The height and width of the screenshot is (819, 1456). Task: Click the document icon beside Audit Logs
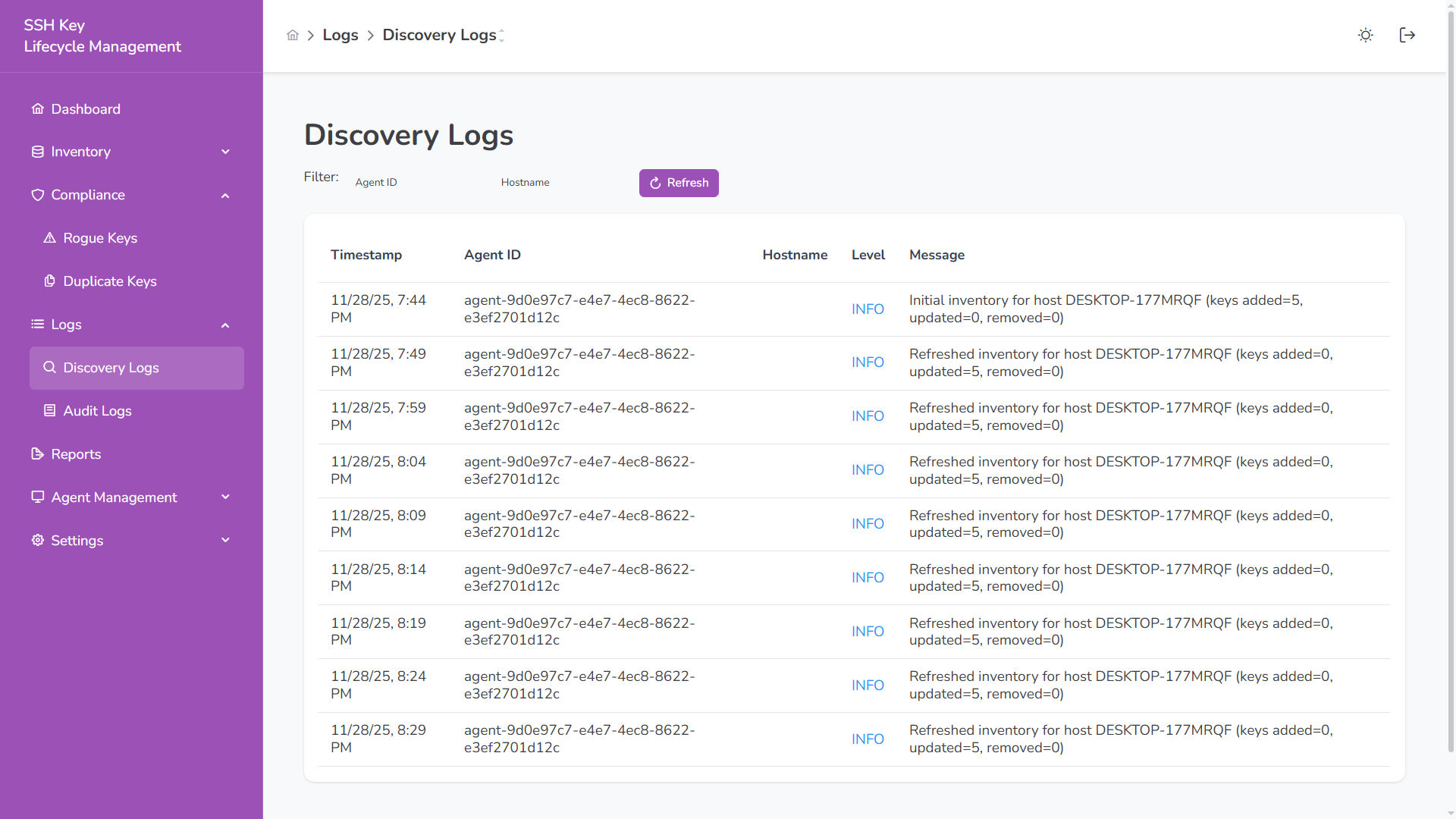click(50, 410)
